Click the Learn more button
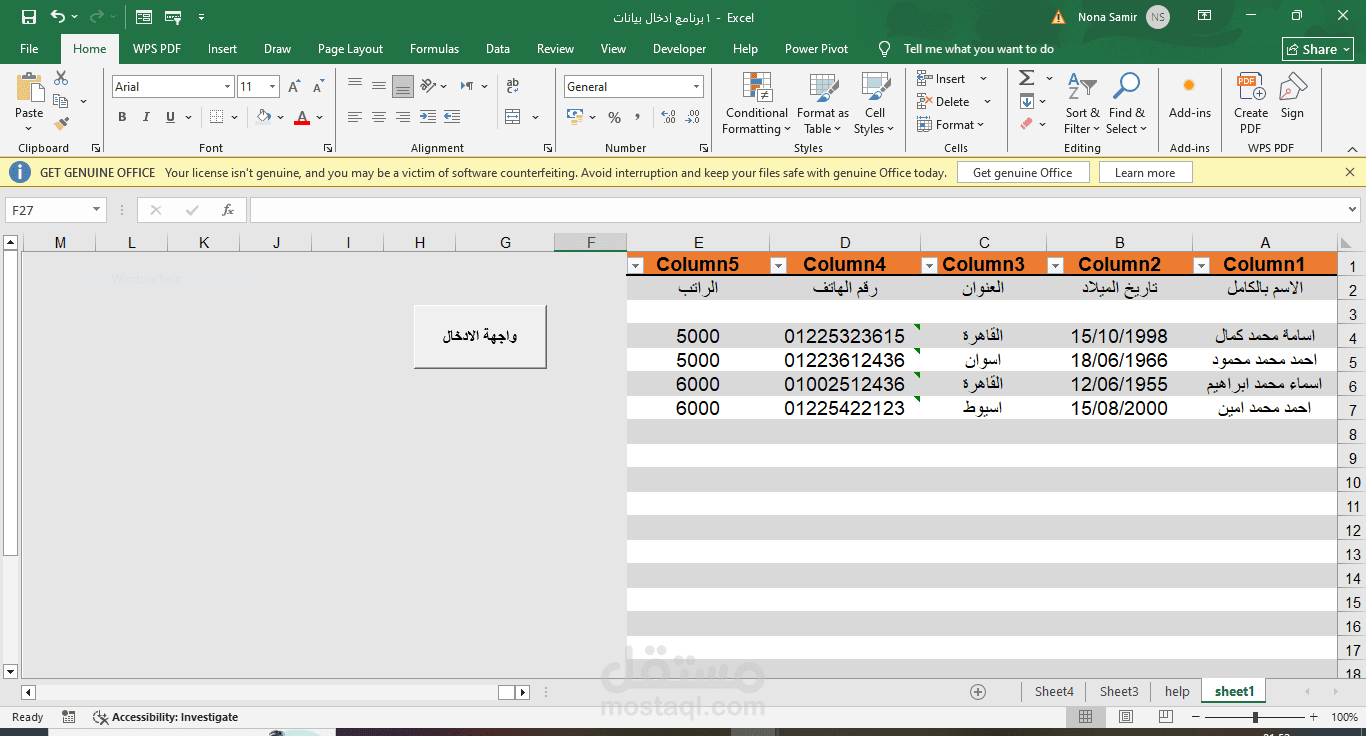Screen dimensions: 1366x736 point(1145,173)
